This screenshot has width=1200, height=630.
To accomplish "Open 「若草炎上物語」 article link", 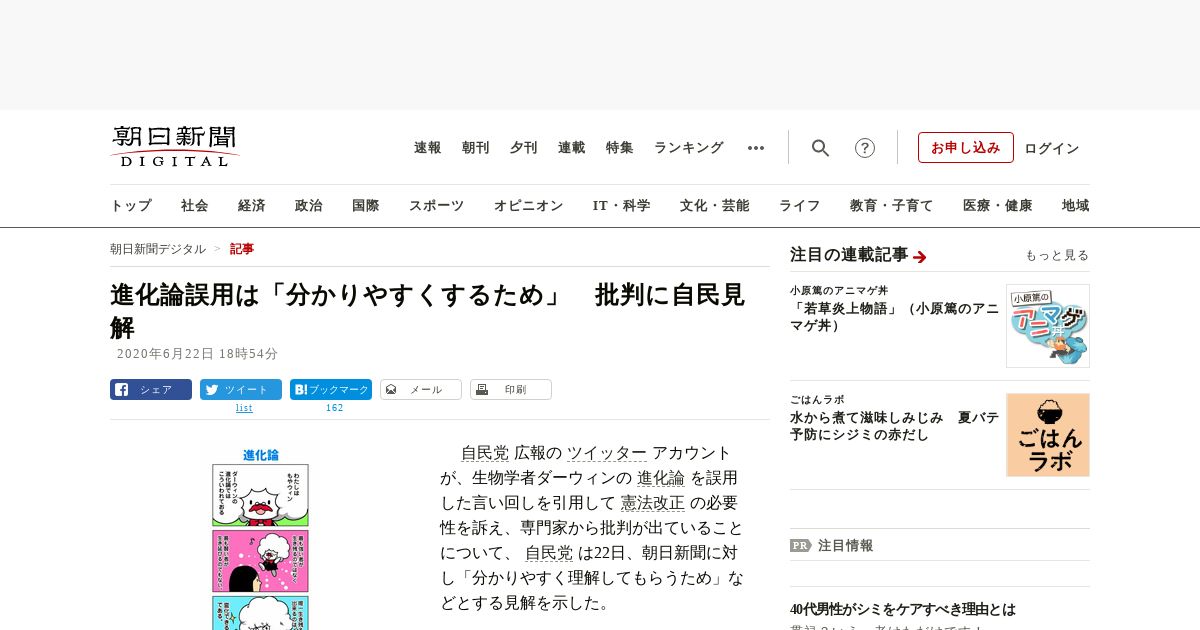I will 895,317.
